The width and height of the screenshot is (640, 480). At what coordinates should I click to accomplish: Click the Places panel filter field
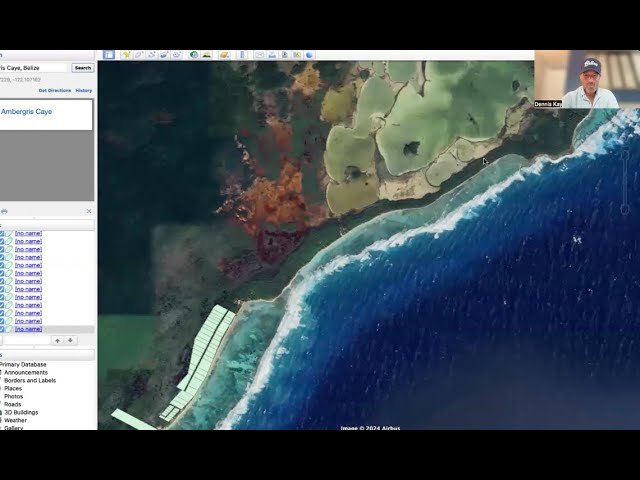pos(27,340)
